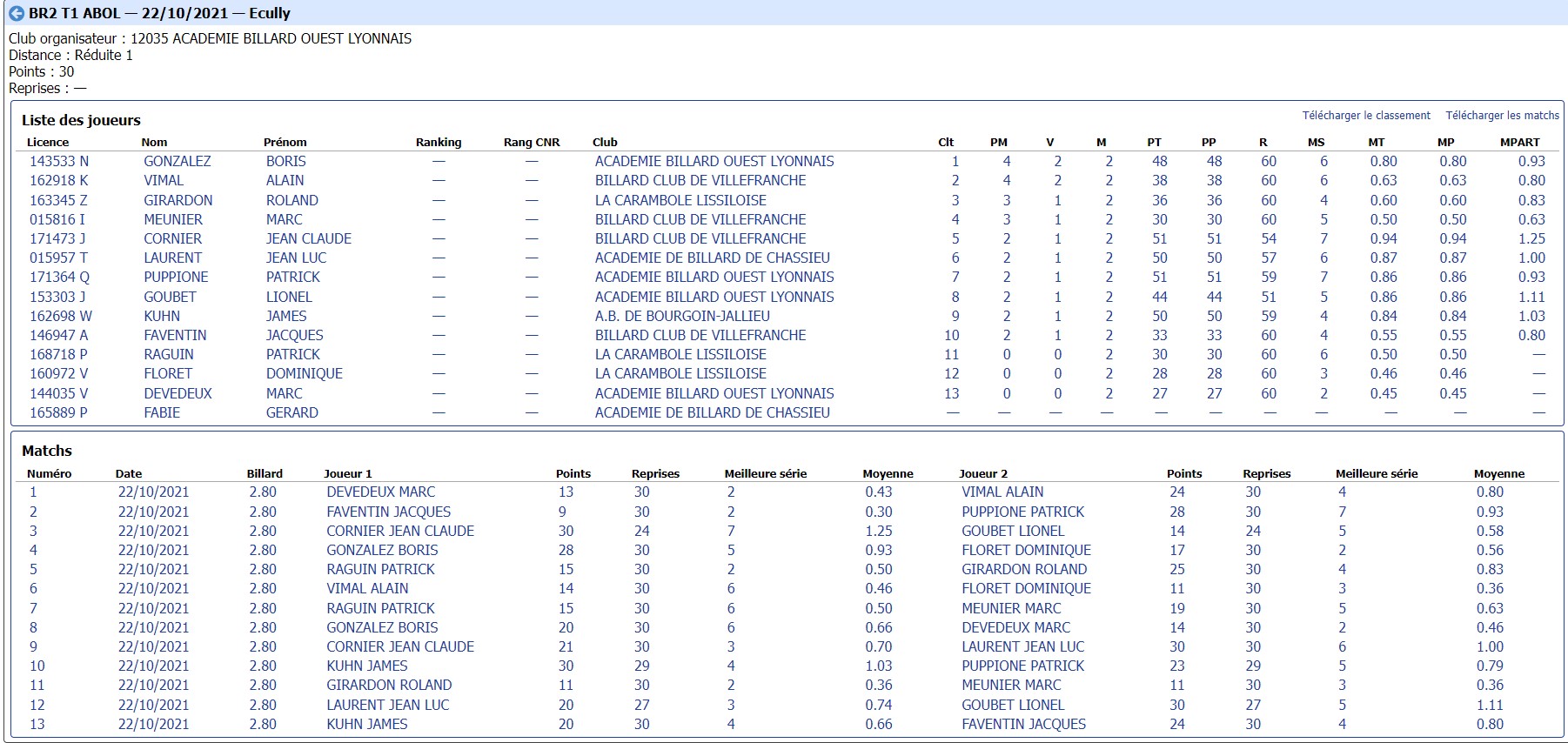1568x743 pixels.
Task: Click GIRARDON ROLAND as Joueur 1 in match 11
Action: (x=389, y=685)
